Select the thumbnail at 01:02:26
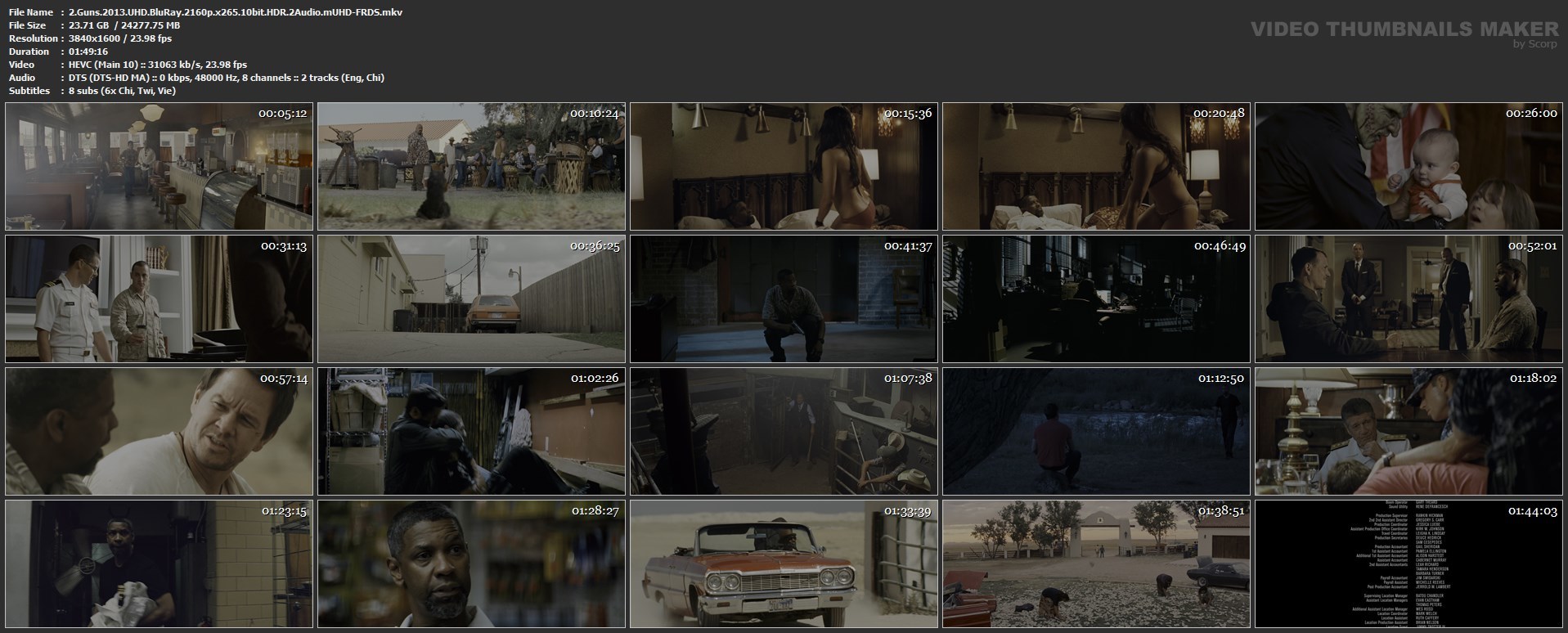 [x=471, y=431]
